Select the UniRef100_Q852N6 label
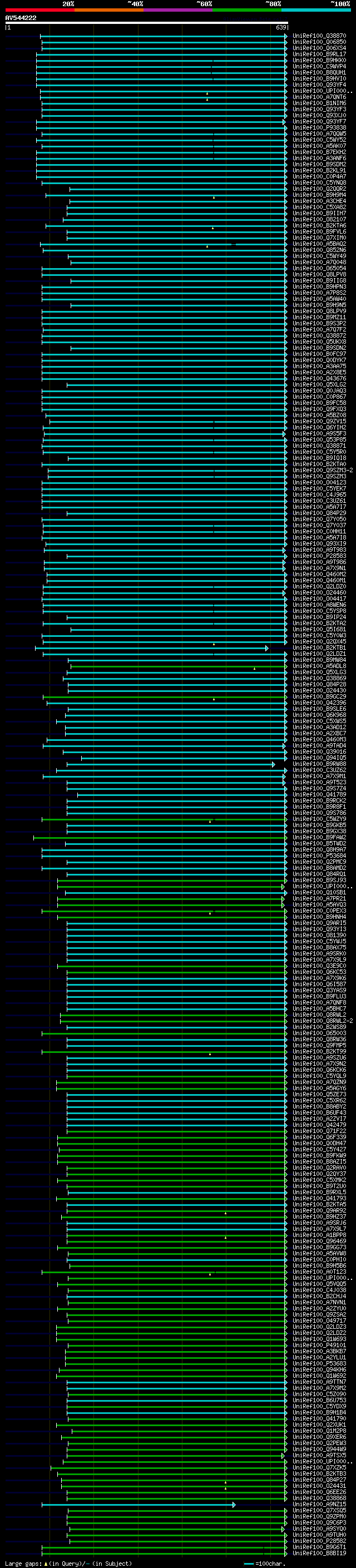 pyautogui.click(x=319, y=250)
